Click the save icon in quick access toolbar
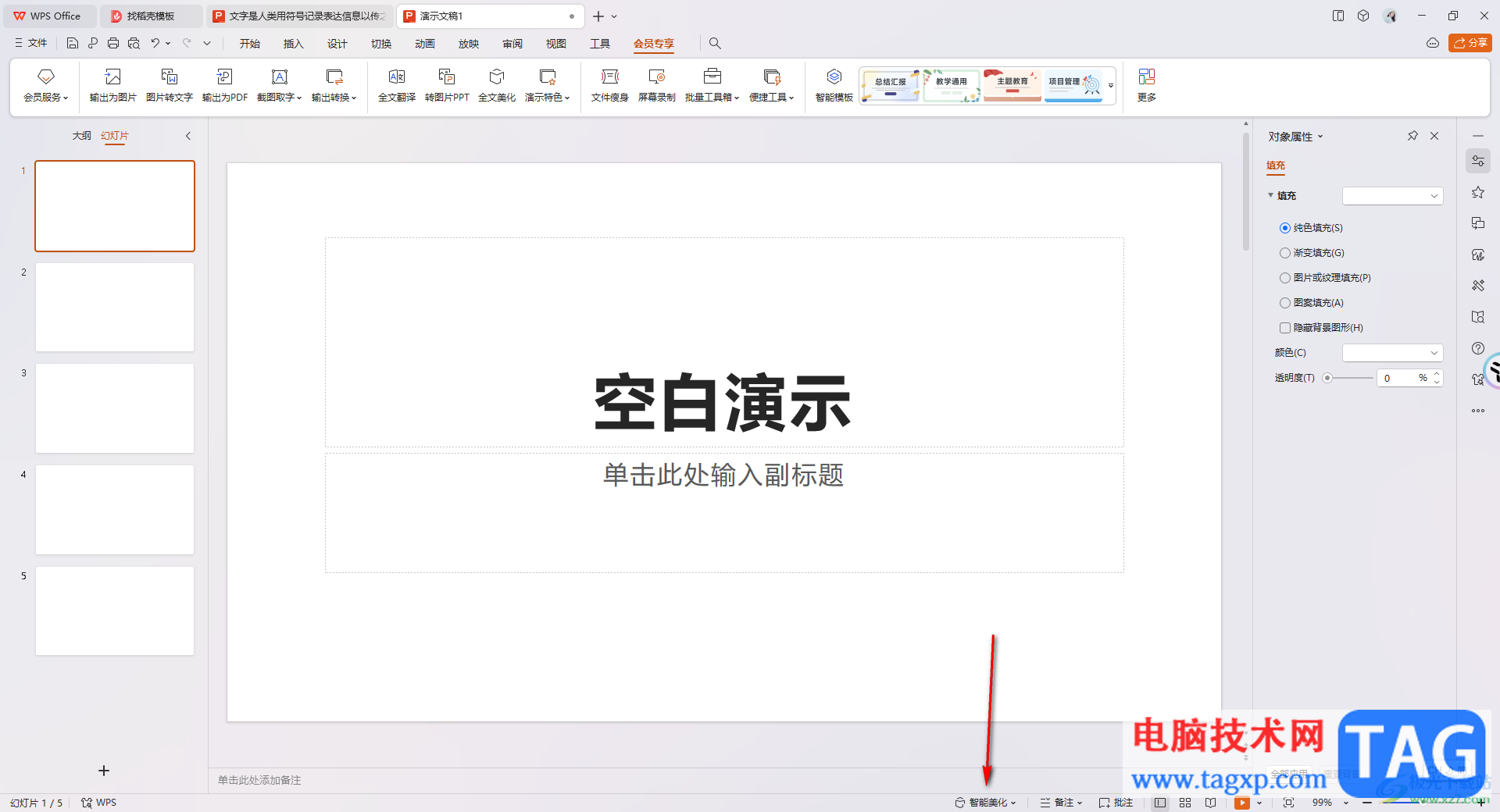 [73, 44]
